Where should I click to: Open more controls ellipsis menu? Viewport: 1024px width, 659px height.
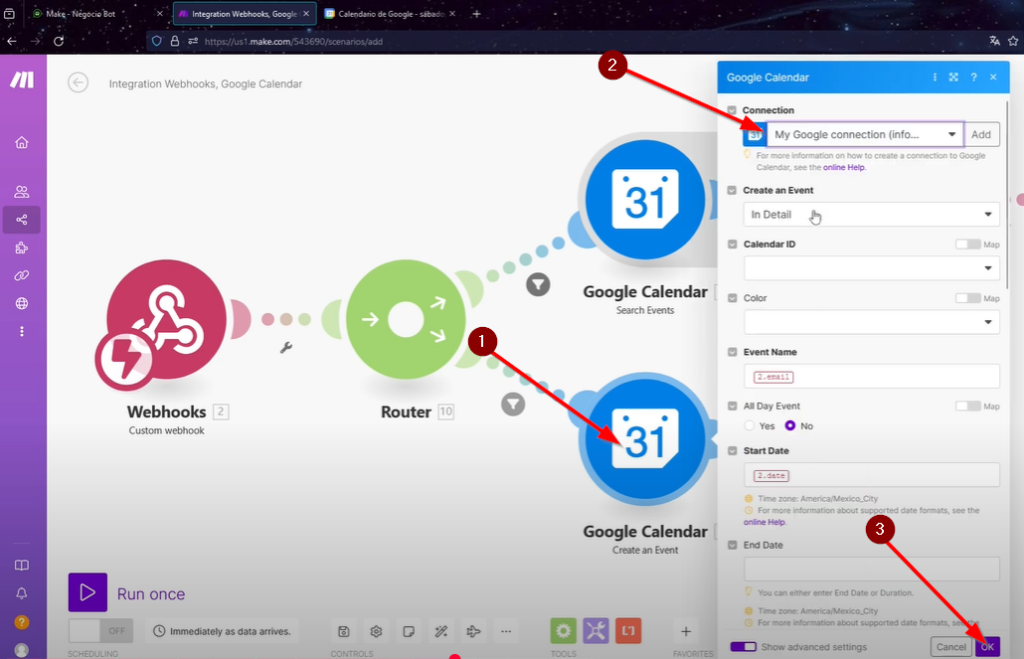click(x=506, y=631)
